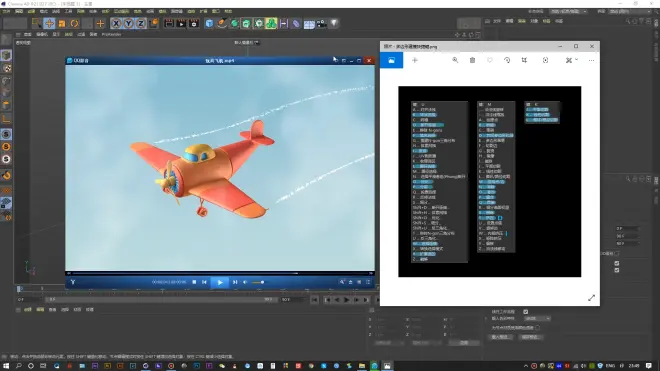Click the Photos app home collection button
This screenshot has height=371, width=660.
point(391,61)
